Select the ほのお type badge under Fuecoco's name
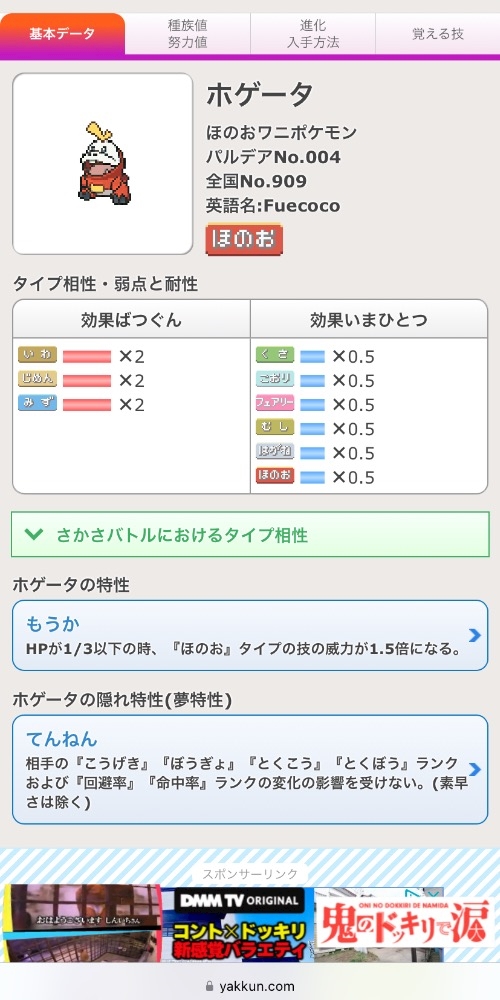The height and width of the screenshot is (1000, 500). click(244, 239)
